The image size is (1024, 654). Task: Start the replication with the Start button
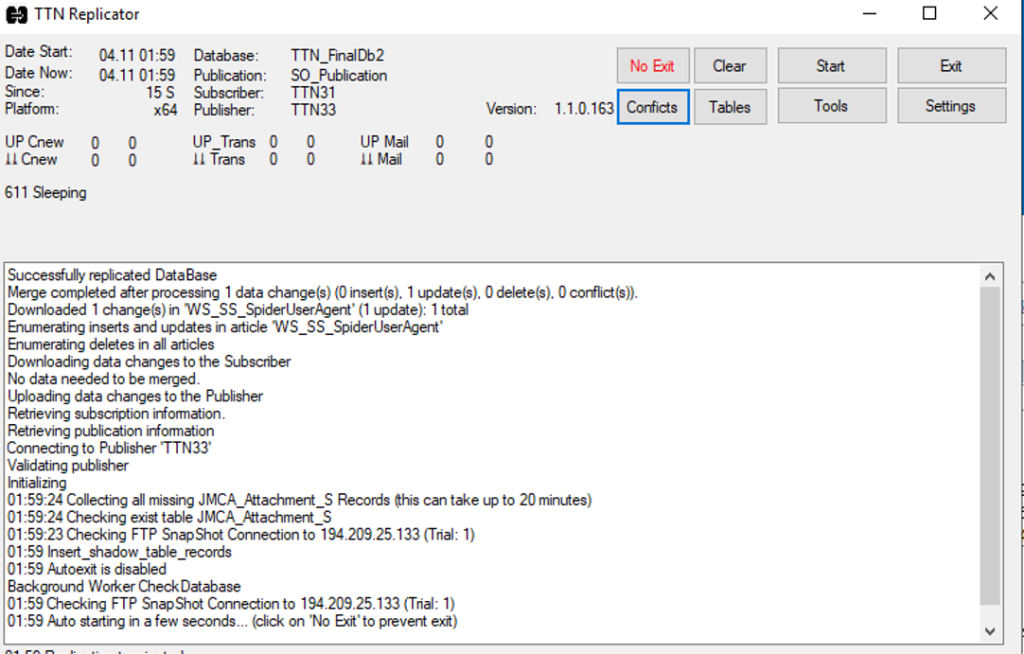click(830, 66)
